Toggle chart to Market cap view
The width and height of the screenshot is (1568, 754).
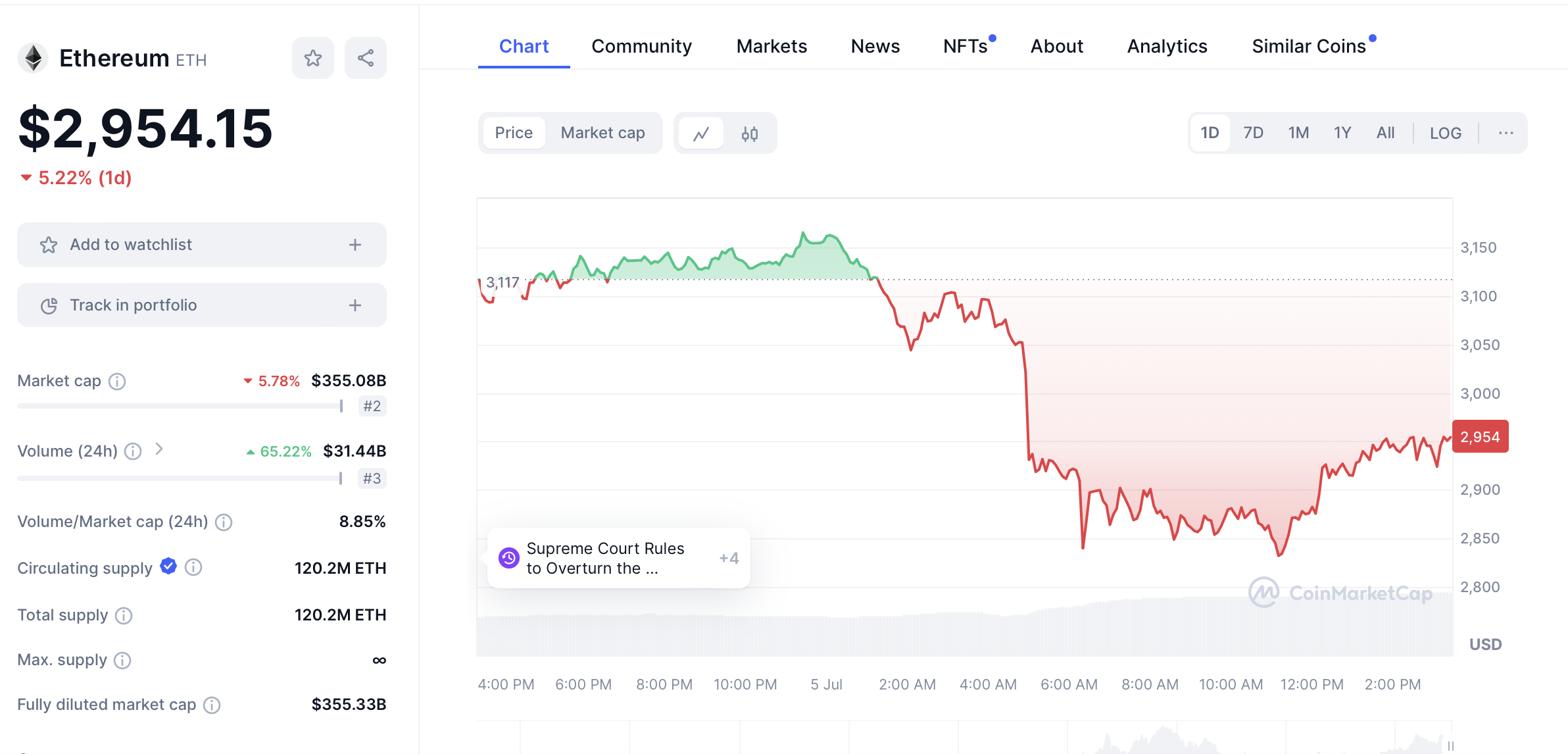[602, 133]
